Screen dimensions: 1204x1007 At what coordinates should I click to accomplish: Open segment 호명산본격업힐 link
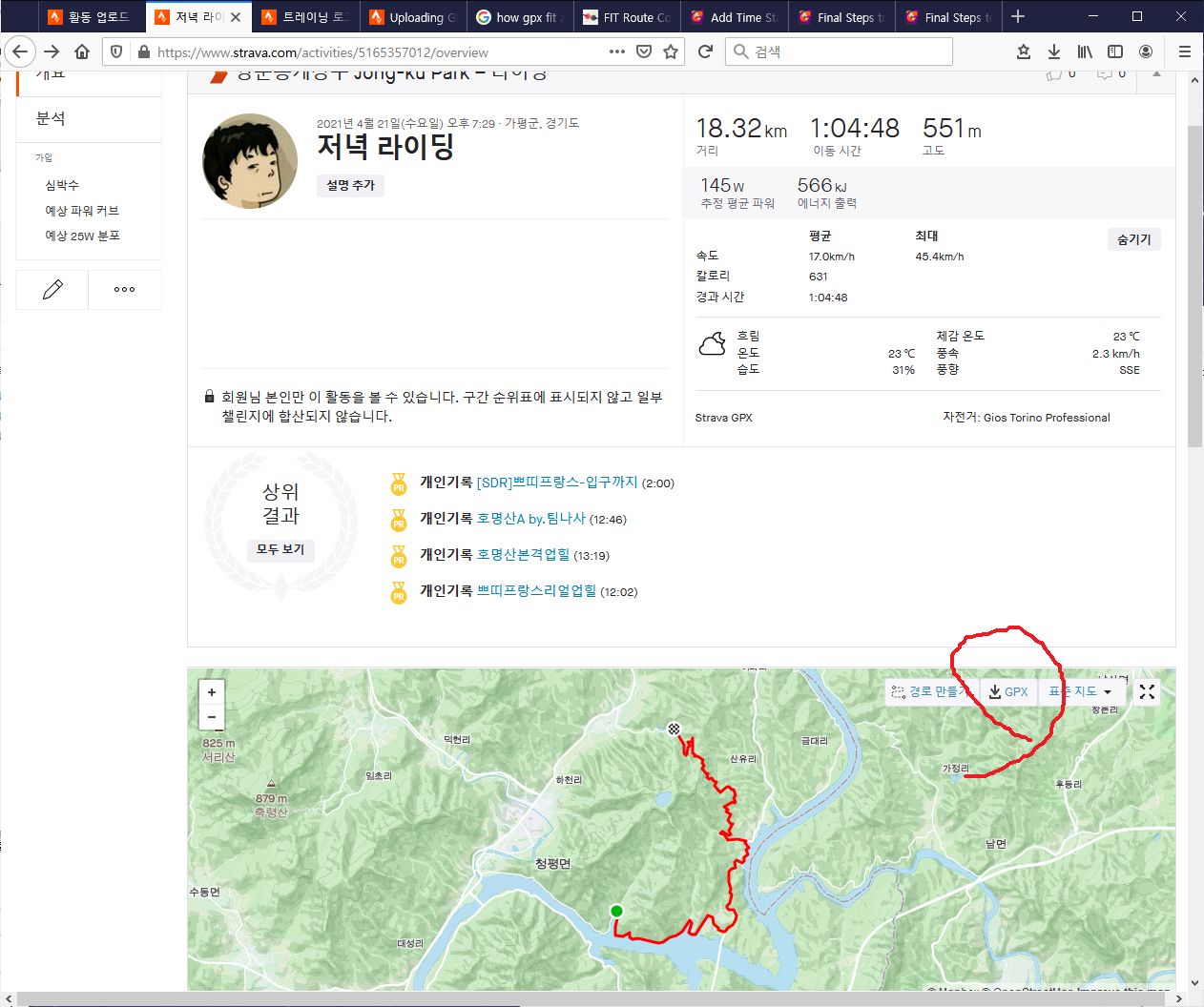click(523, 555)
